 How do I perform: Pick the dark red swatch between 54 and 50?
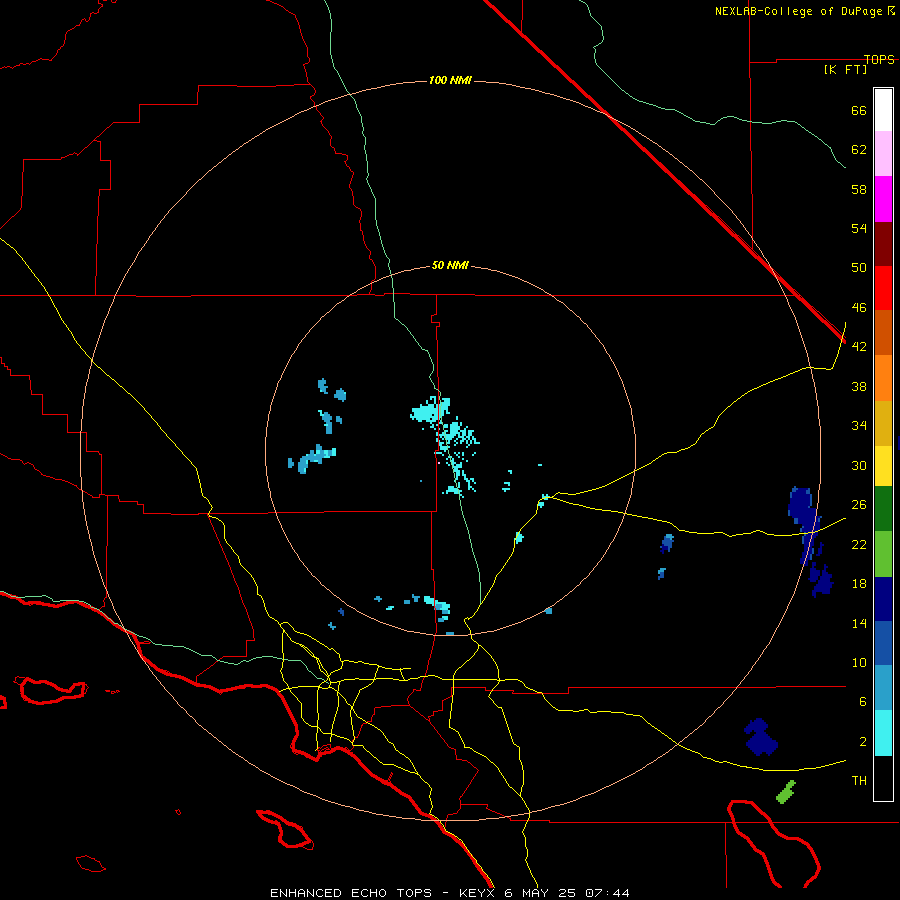[883, 243]
